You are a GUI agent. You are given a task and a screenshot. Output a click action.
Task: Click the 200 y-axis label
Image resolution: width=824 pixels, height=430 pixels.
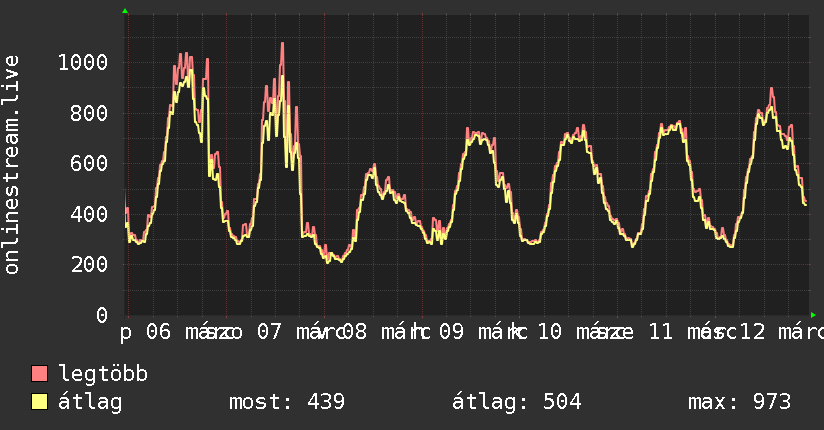pos(89,265)
